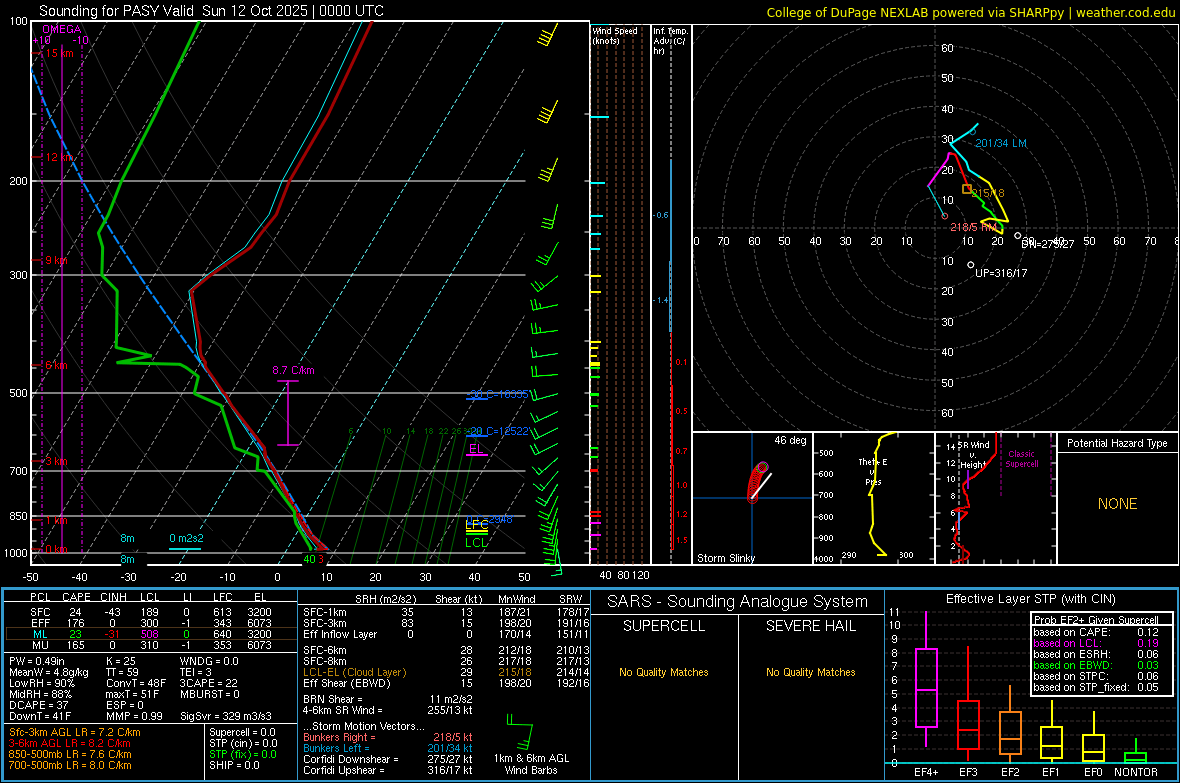This screenshot has height=783, width=1180.
Task: Click the green 1km & 6km wind barb symbol
Action: coord(521,733)
